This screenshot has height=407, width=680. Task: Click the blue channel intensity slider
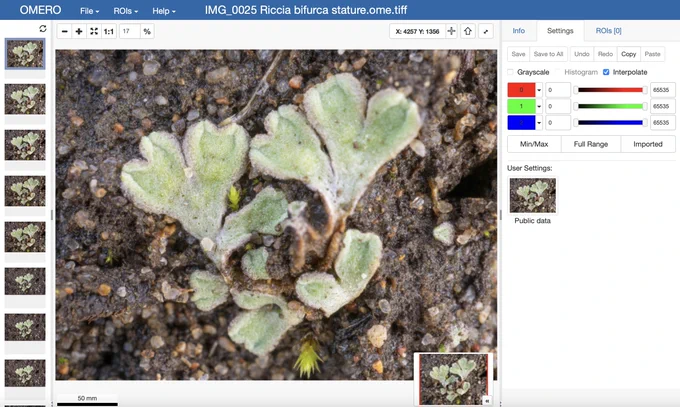tap(610, 123)
